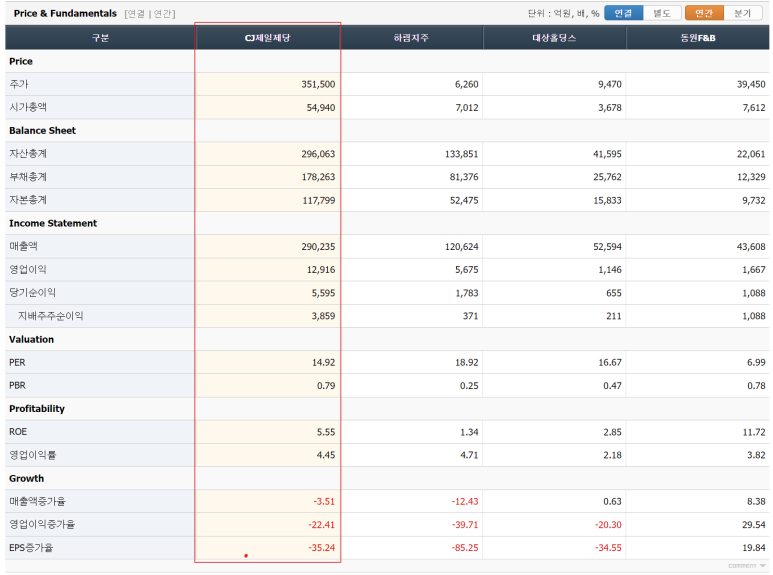The height and width of the screenshot is (575, 773).
Task: Select the 연간 annual button
Action: 704,13
